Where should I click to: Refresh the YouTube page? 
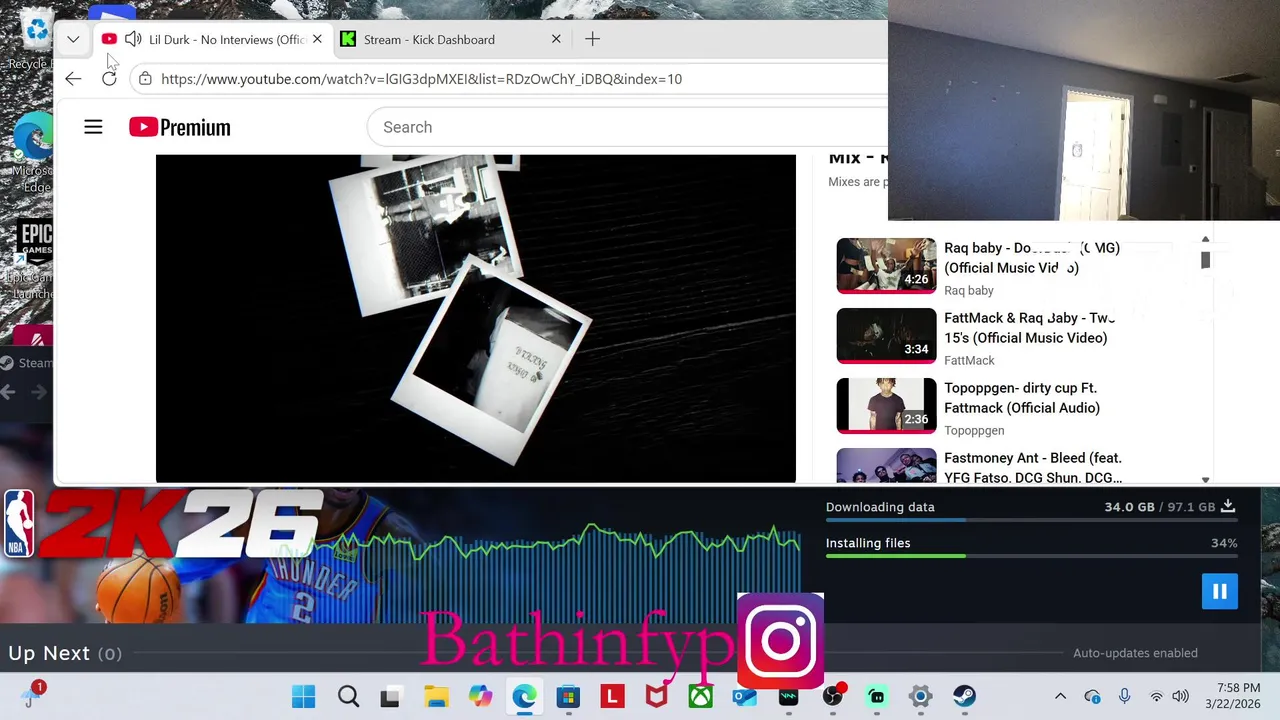pyautogui.click(x=109, y=78)
